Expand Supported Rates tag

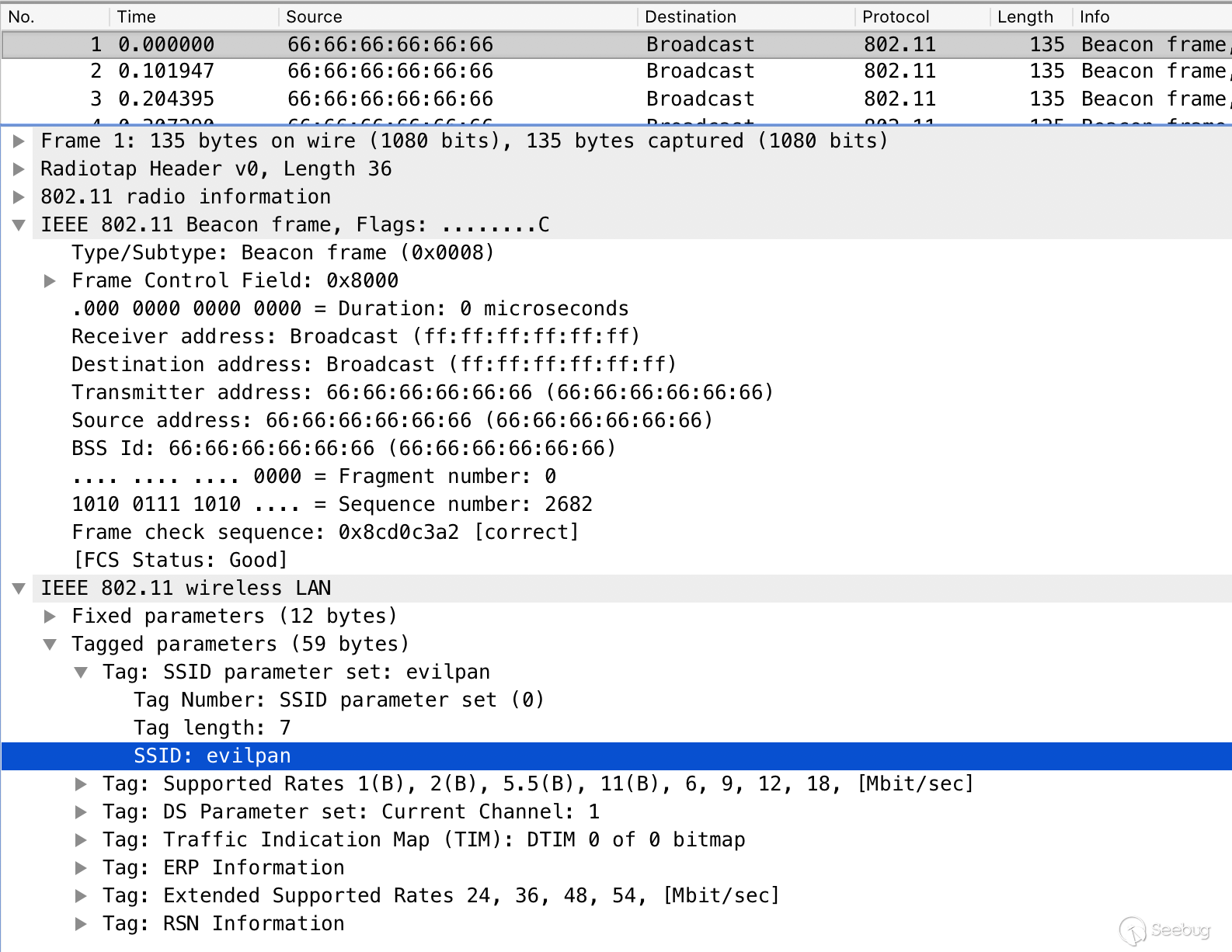coord(81,784)
